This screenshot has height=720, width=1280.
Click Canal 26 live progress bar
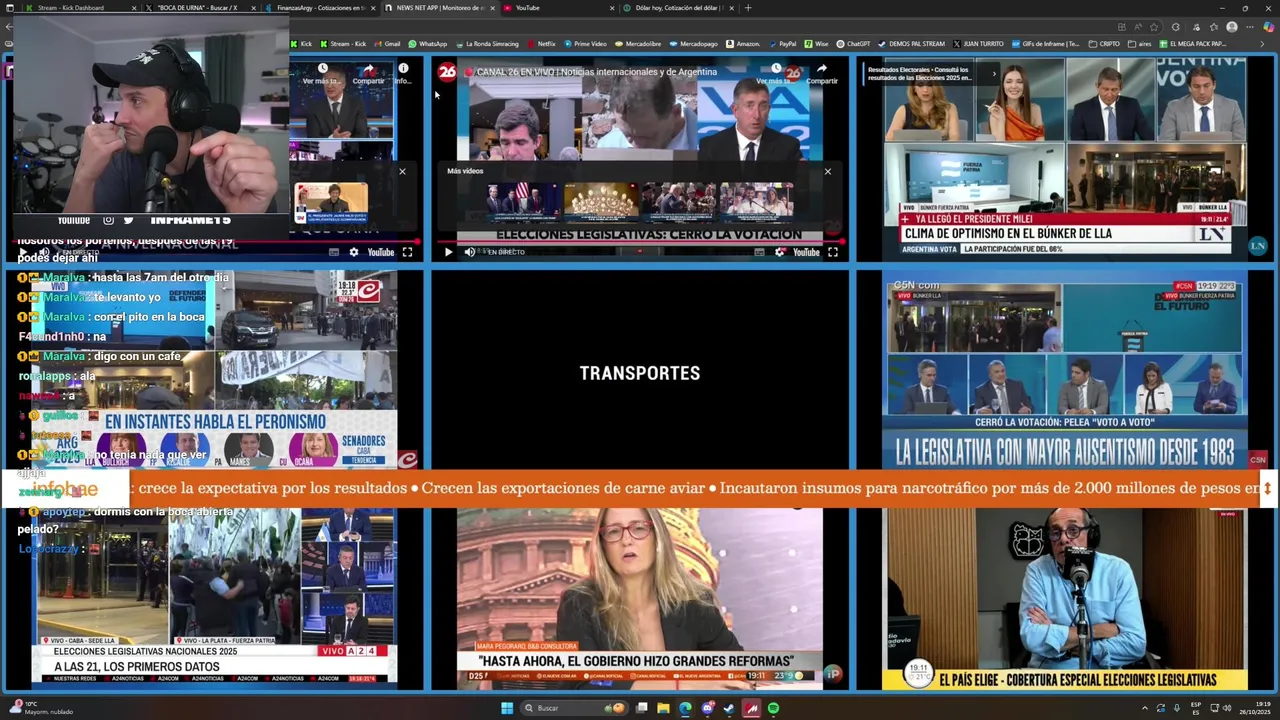(x=640, y=241)
